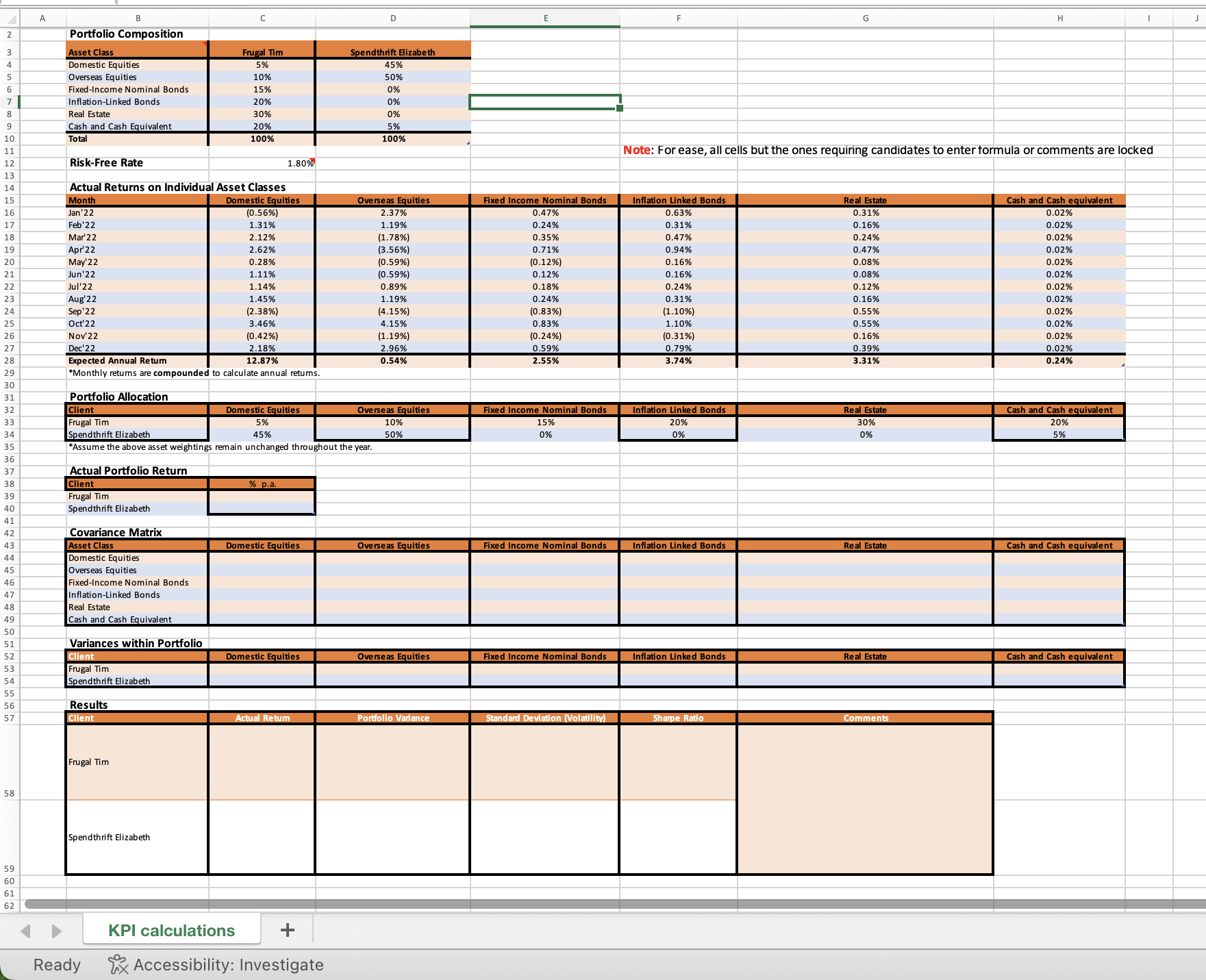Select row 28 header
The image size is (1206, 980).
(x=10, y=360)
